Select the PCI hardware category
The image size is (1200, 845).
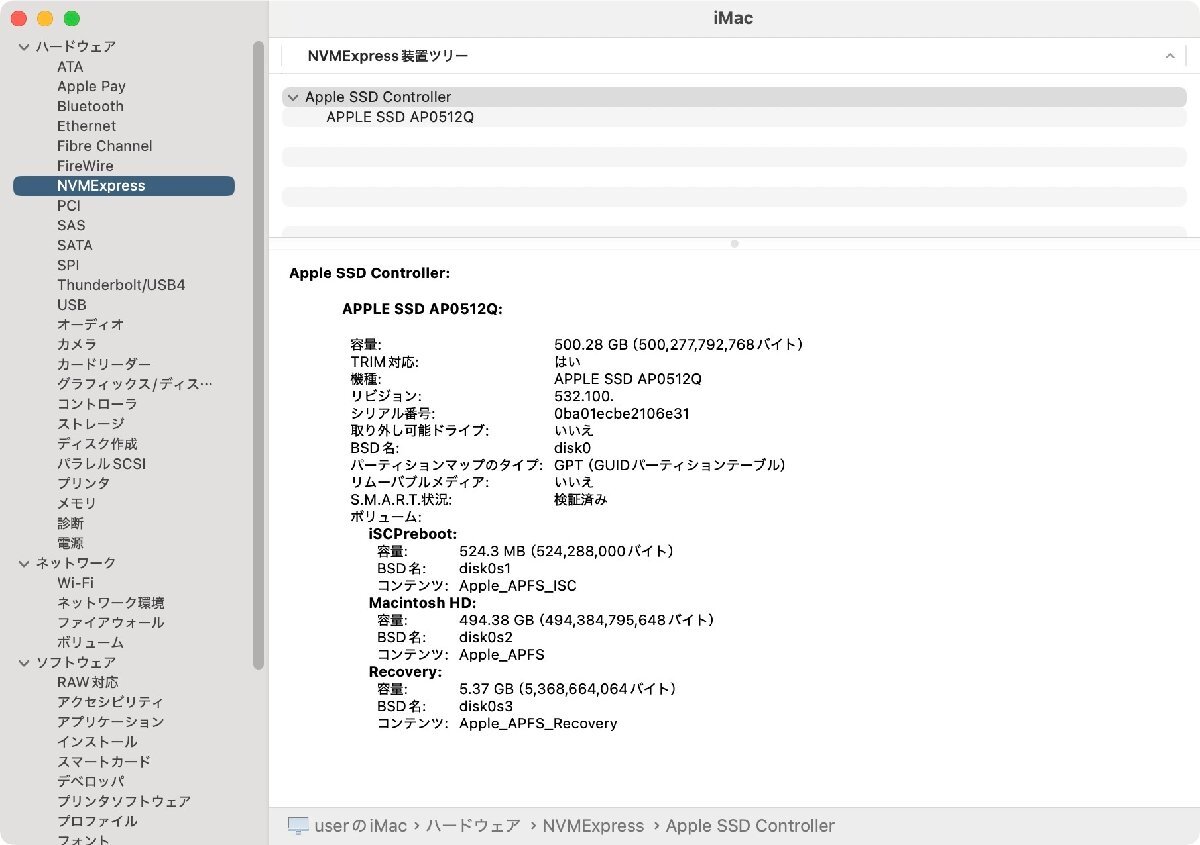pyautogui.click(x=68, y=205)
